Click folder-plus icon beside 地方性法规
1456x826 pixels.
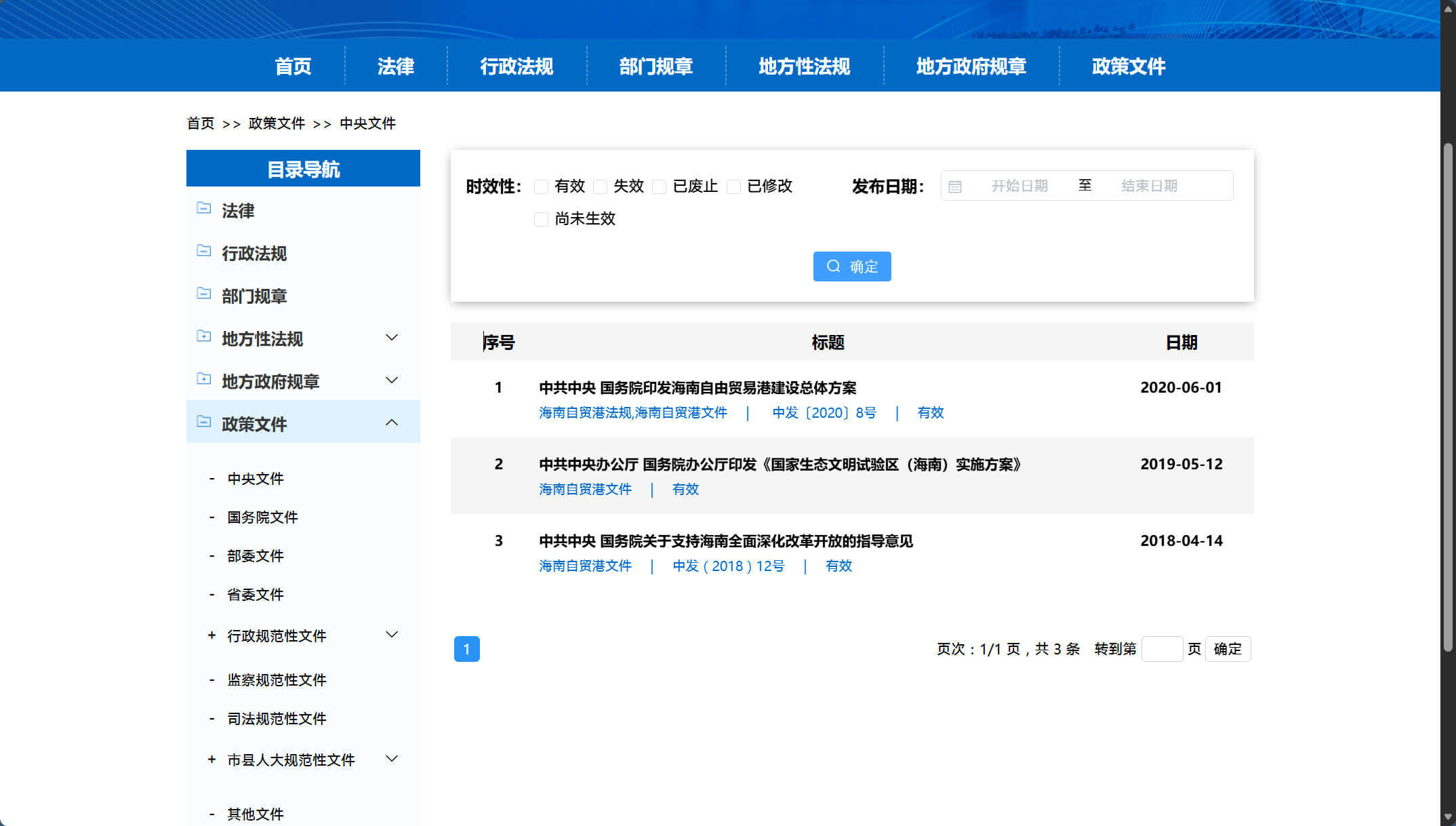coord(203,336)
